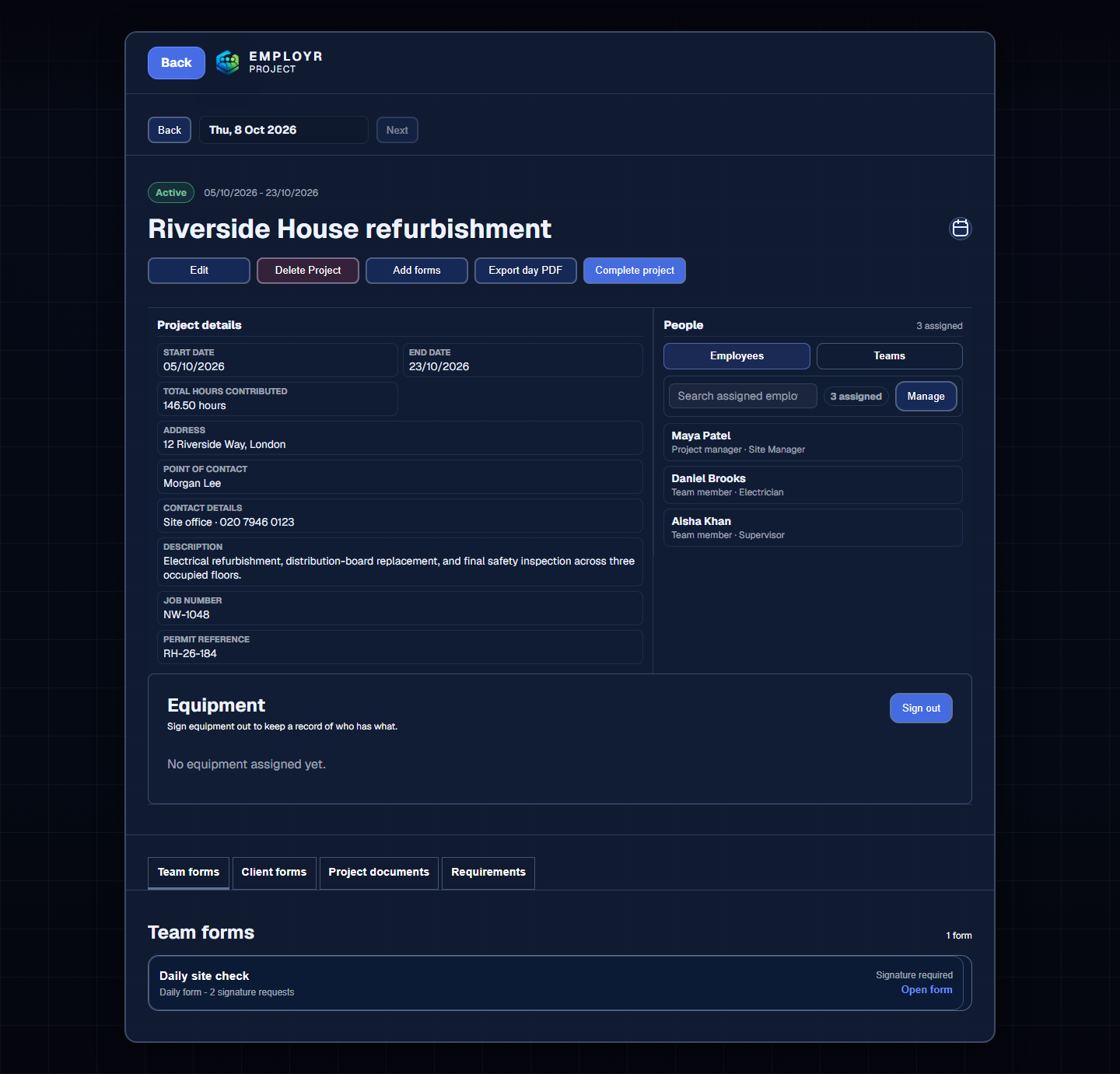Click the No equipment assigned yet message

click(247, 764)
